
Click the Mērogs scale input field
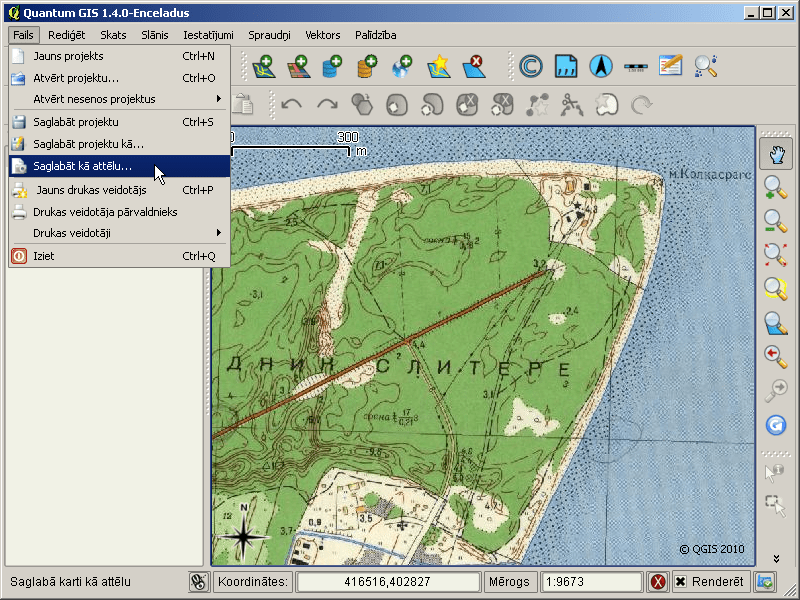(x=590, y=582)
